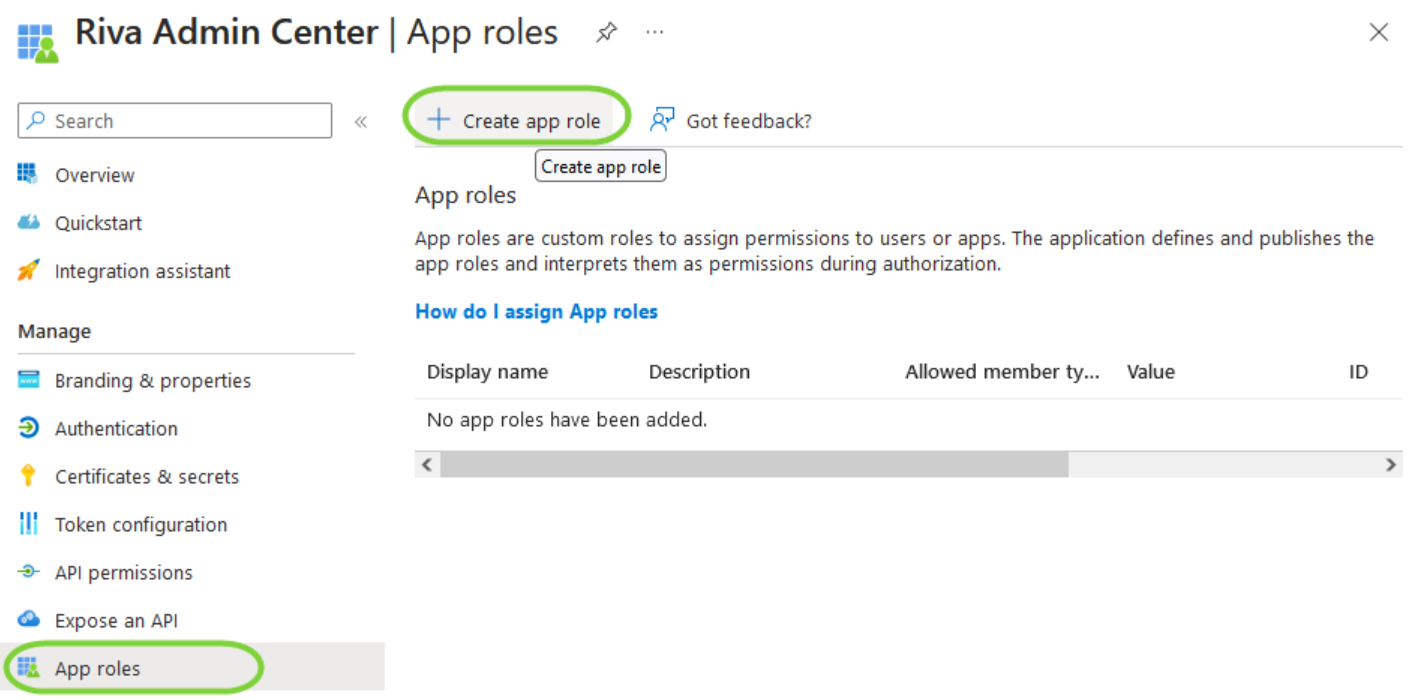Click the Value column header

click(1150, 372)
